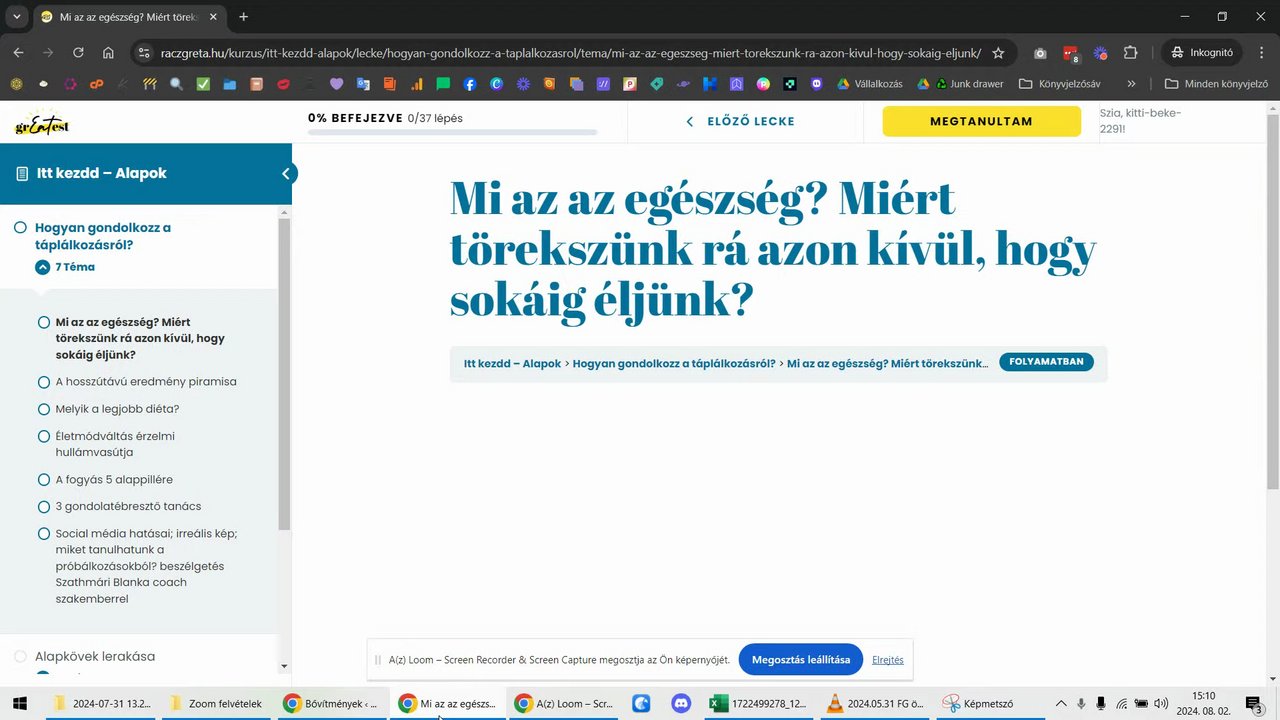
Task: Click the browser address bar URL
Action: 570,53
